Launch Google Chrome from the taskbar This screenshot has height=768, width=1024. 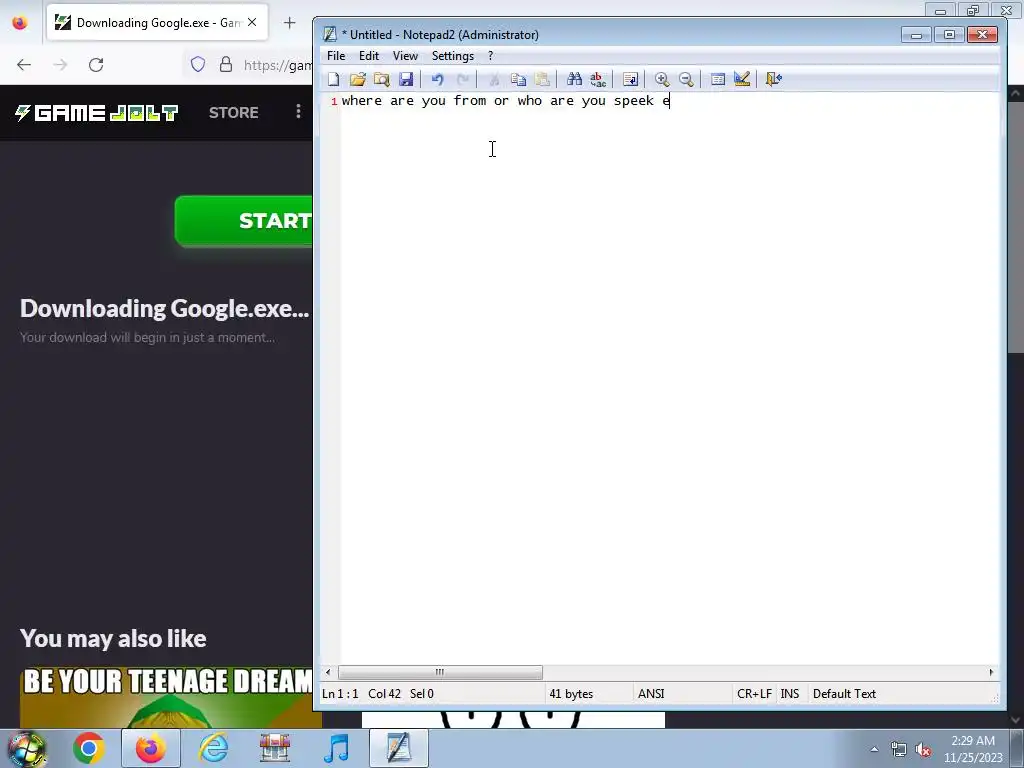pyautogui.click(x=89, y=748)
